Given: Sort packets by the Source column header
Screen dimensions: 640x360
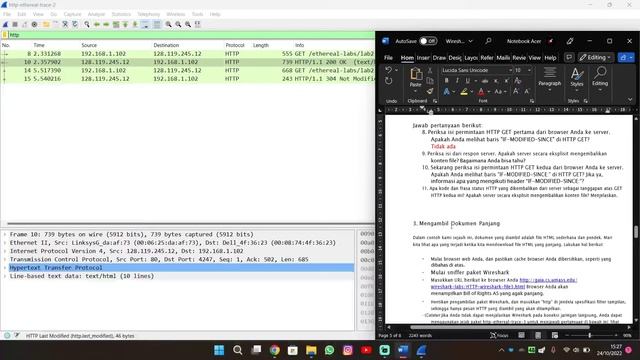Looking at the screenshot, I should click(89, 45).
